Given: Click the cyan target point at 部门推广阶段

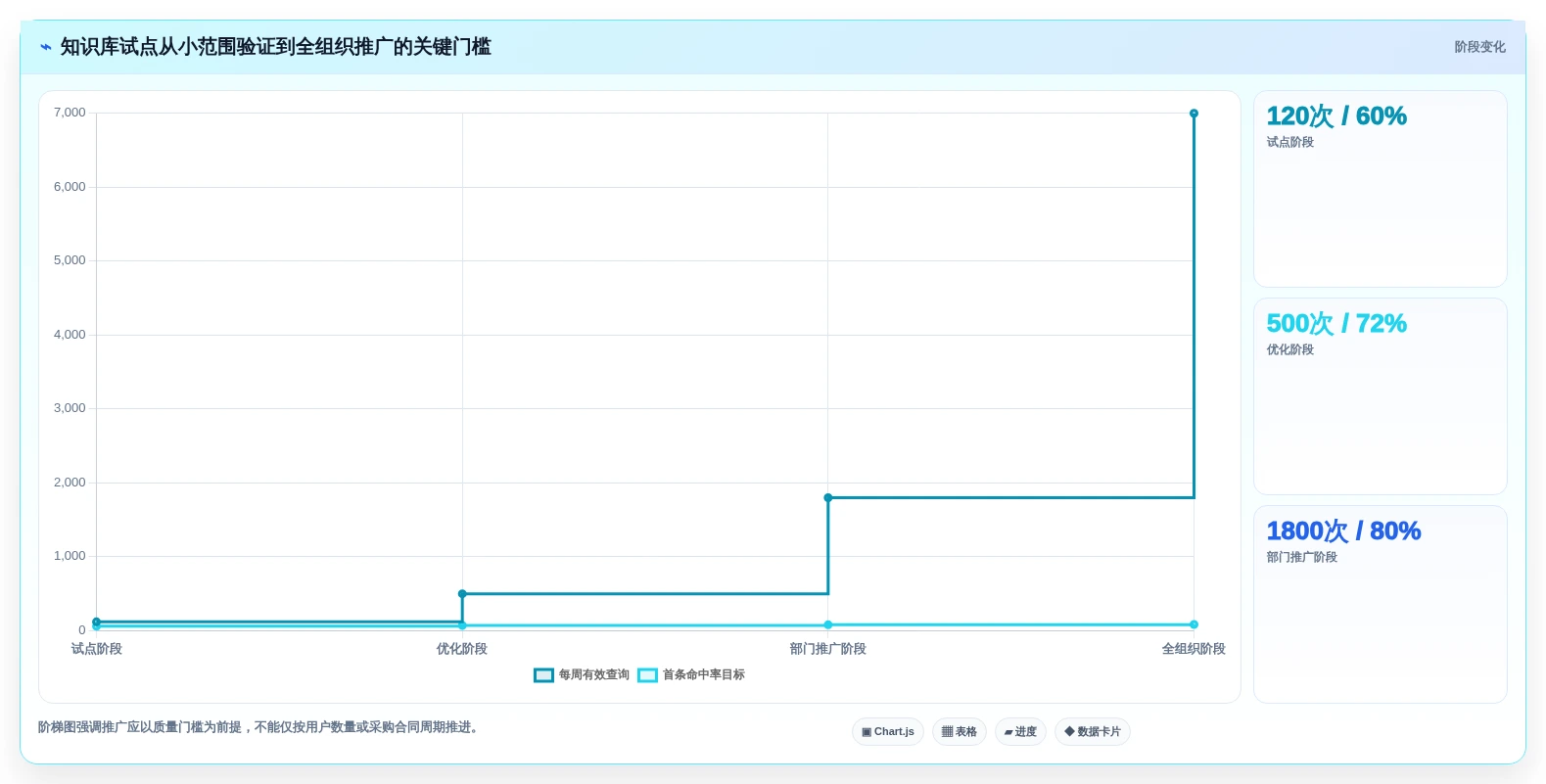Looking at the screenshot, I should [x=828, y=624].
